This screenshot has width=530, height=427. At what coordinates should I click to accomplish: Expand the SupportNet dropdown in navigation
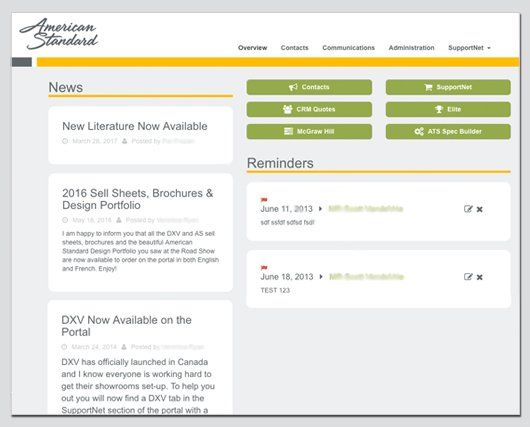[x=469, y=48]
